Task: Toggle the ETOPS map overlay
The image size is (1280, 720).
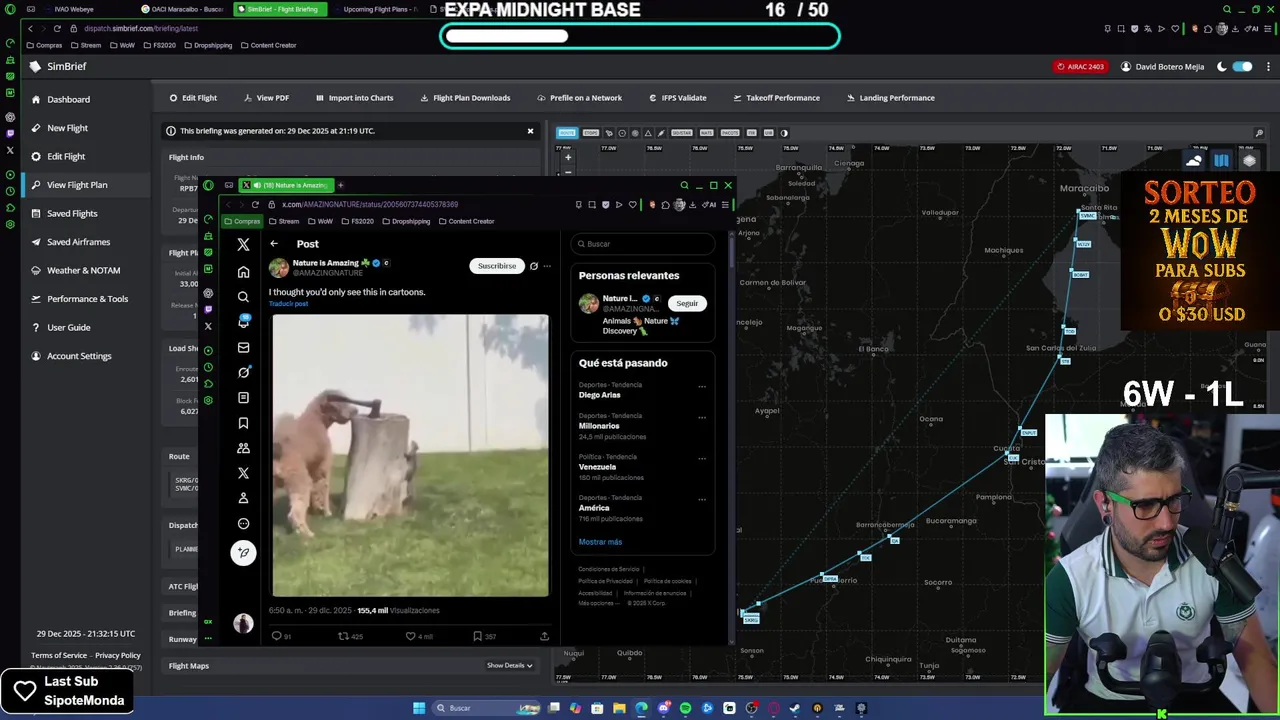Action: pos(590,133)
